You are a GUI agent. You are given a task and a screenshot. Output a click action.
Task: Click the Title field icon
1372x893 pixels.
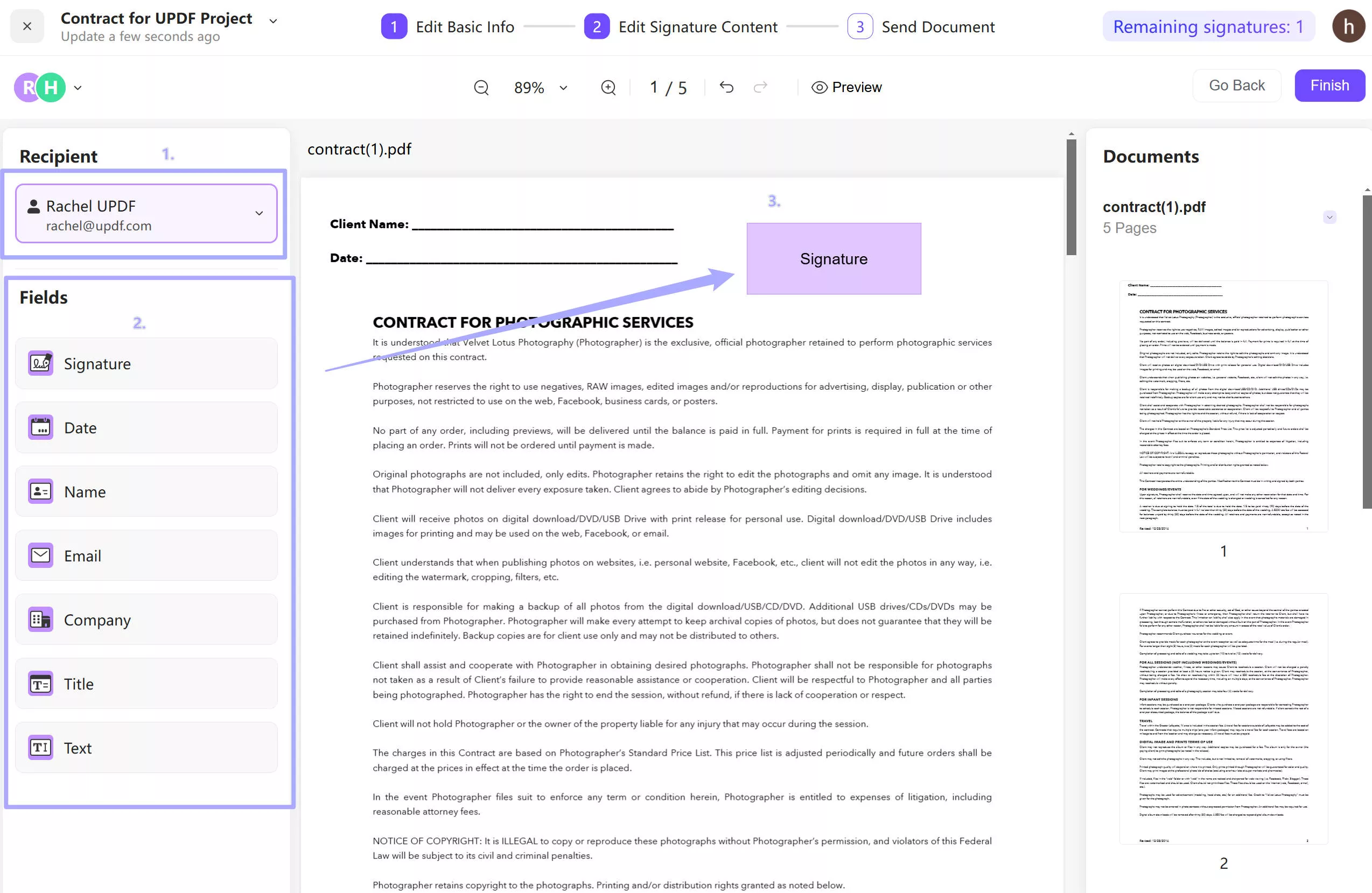click(40, 684)
